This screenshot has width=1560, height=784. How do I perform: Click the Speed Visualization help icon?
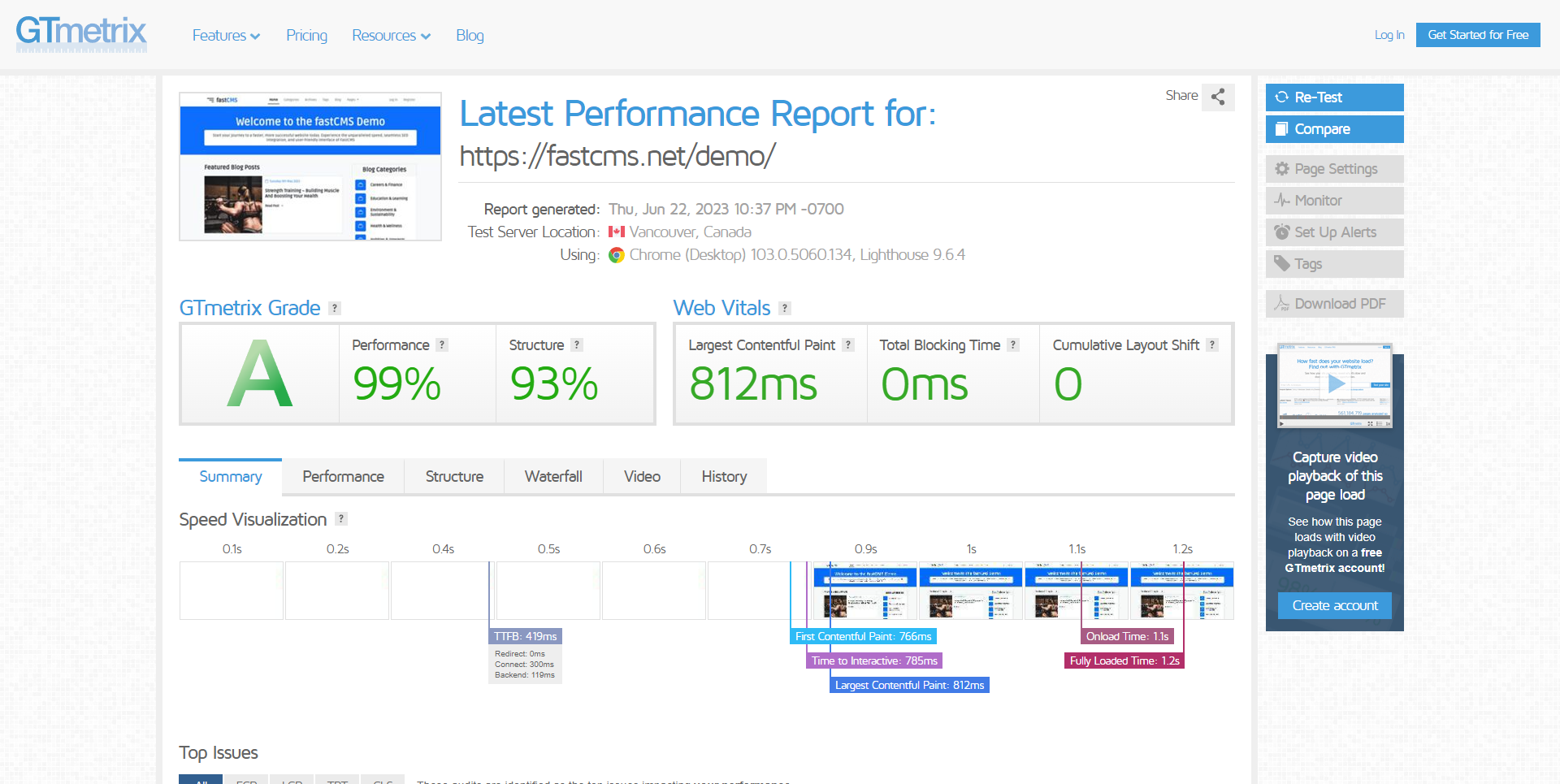coord(341,519)
